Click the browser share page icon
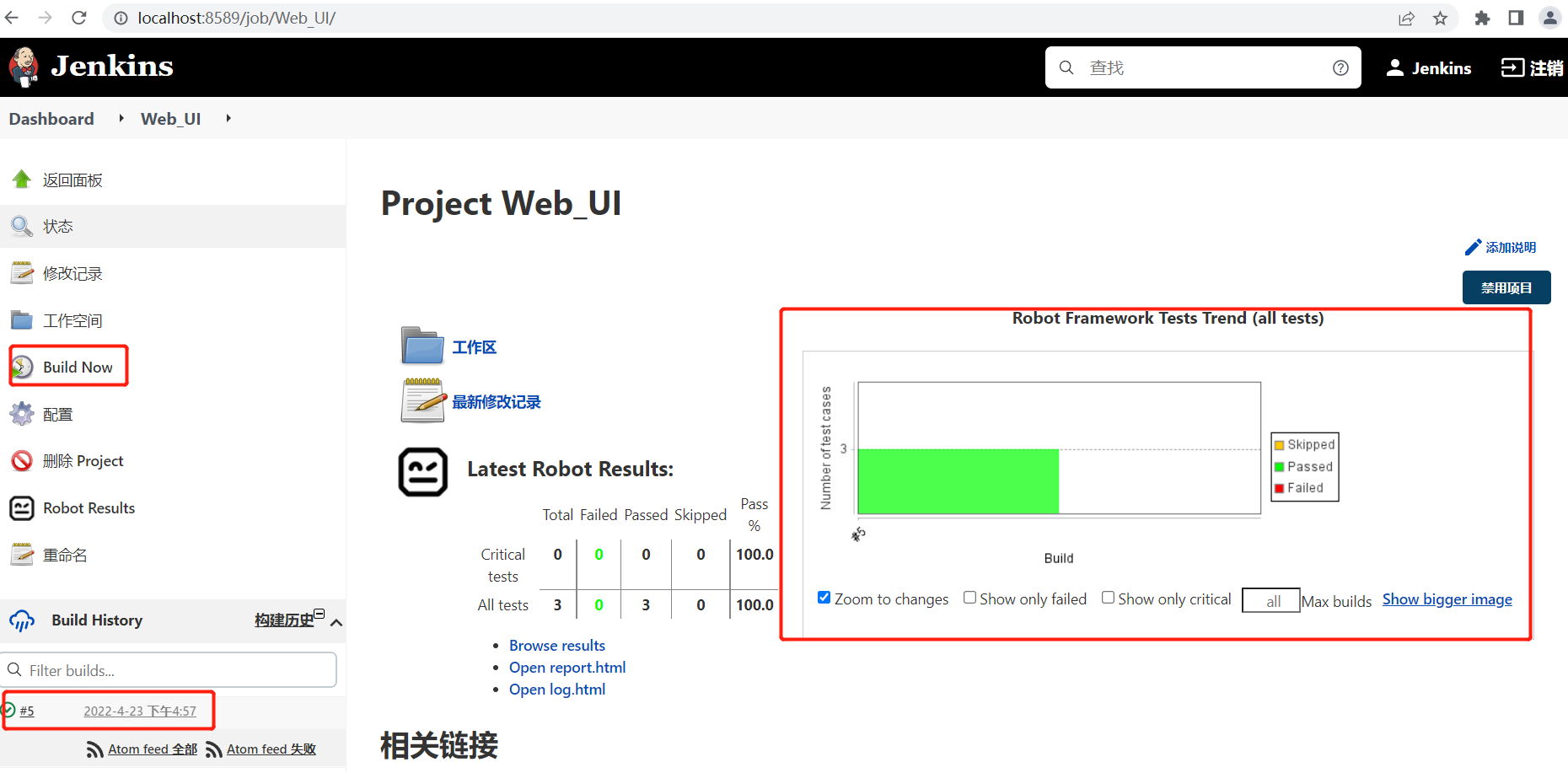The width and height of the screenshot is (1568, 773). (1406, 18)
